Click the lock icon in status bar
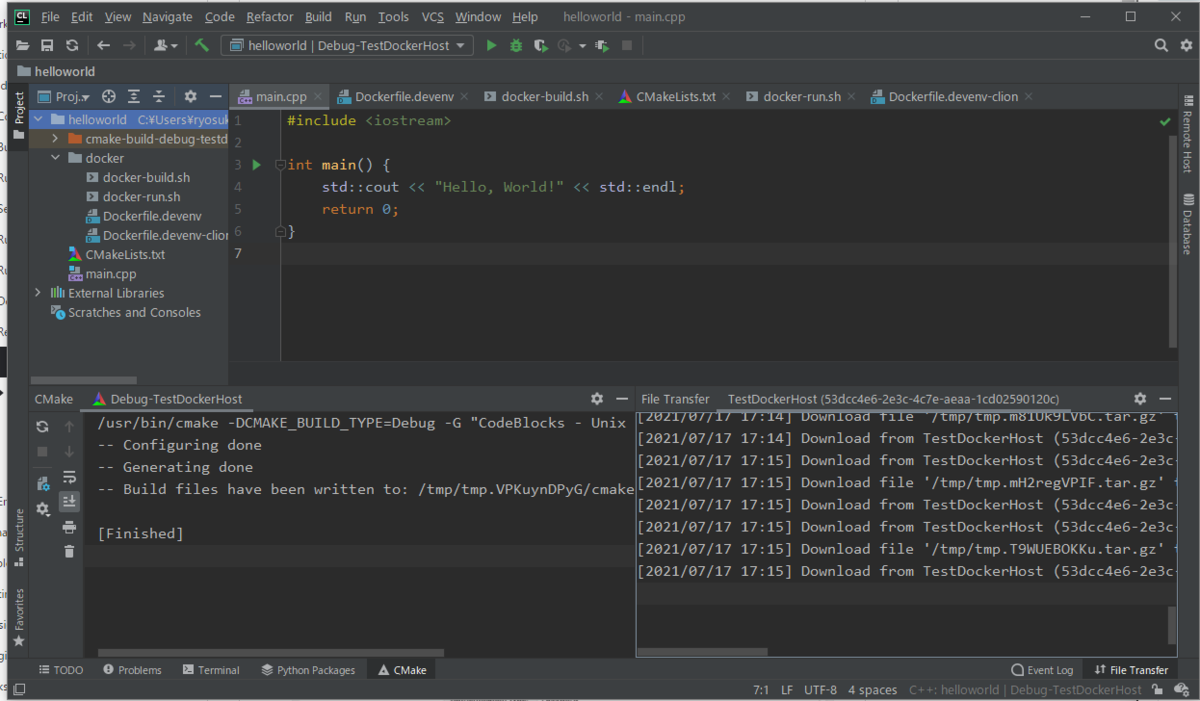Viewport: 1200px width, 701px height. (1158, 690)
